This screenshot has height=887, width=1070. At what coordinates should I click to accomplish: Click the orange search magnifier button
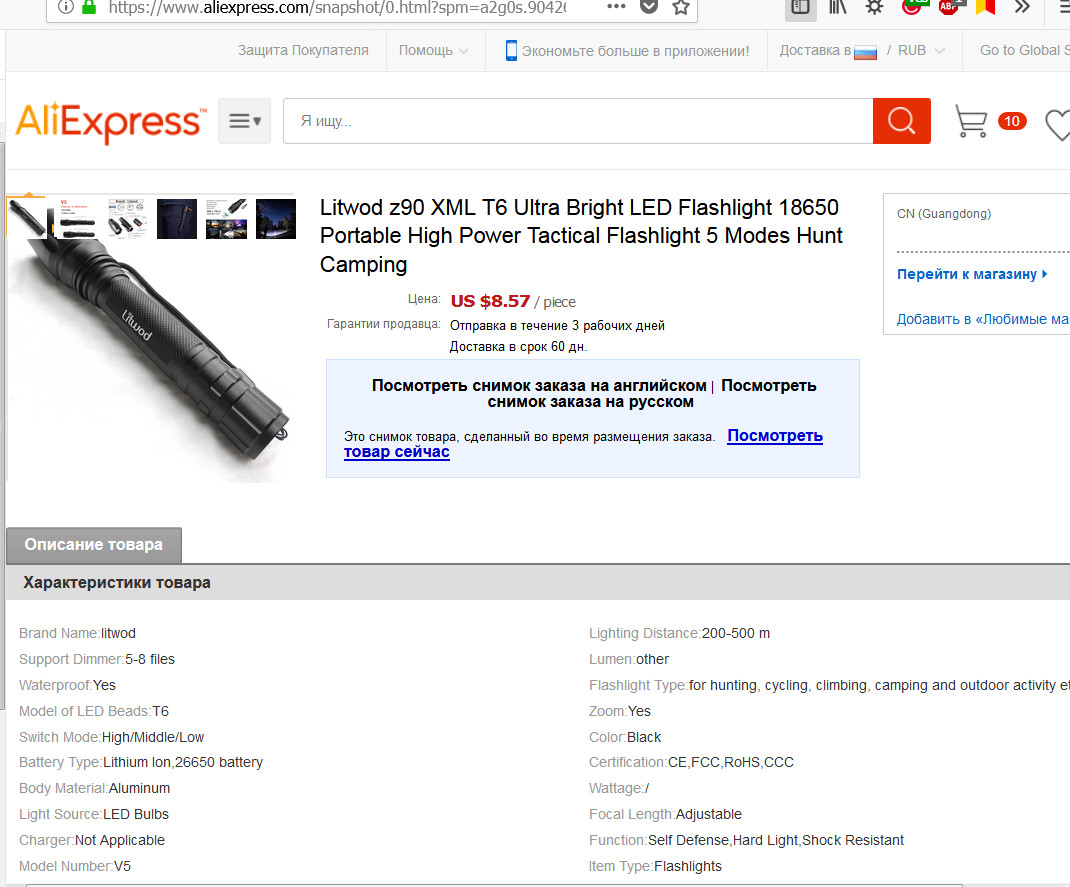click(x=901, y=121)
